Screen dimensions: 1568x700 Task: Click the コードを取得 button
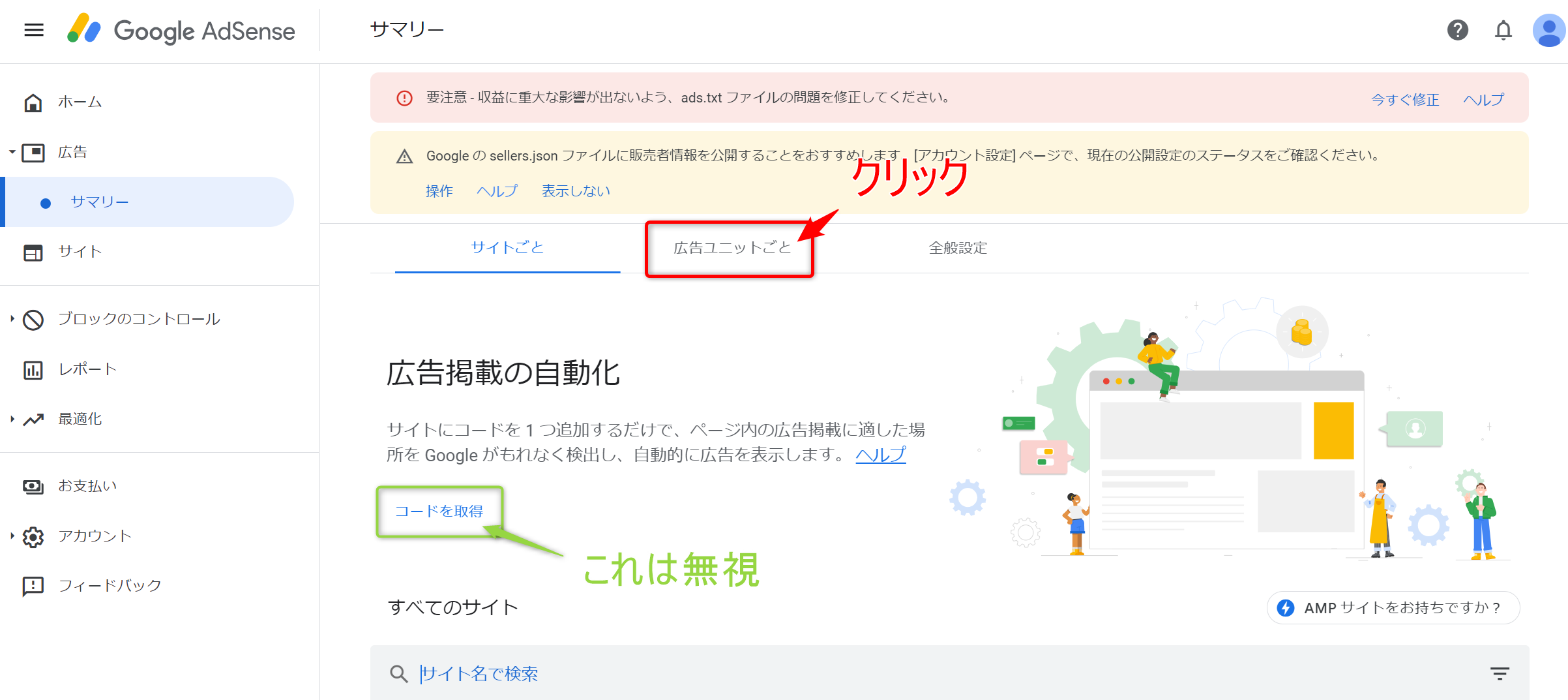tap(439, 511)
